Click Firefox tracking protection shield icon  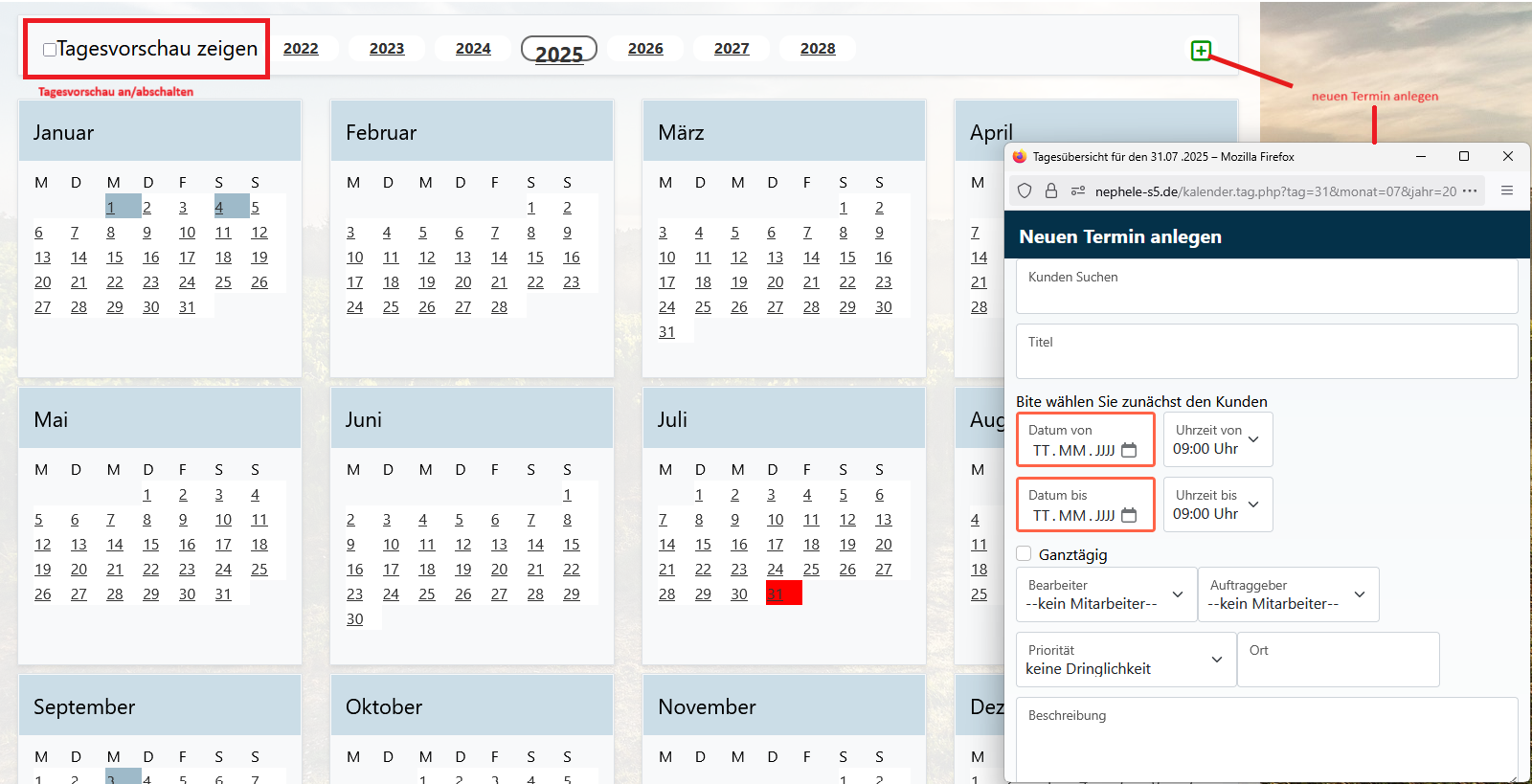[1025, 190]
